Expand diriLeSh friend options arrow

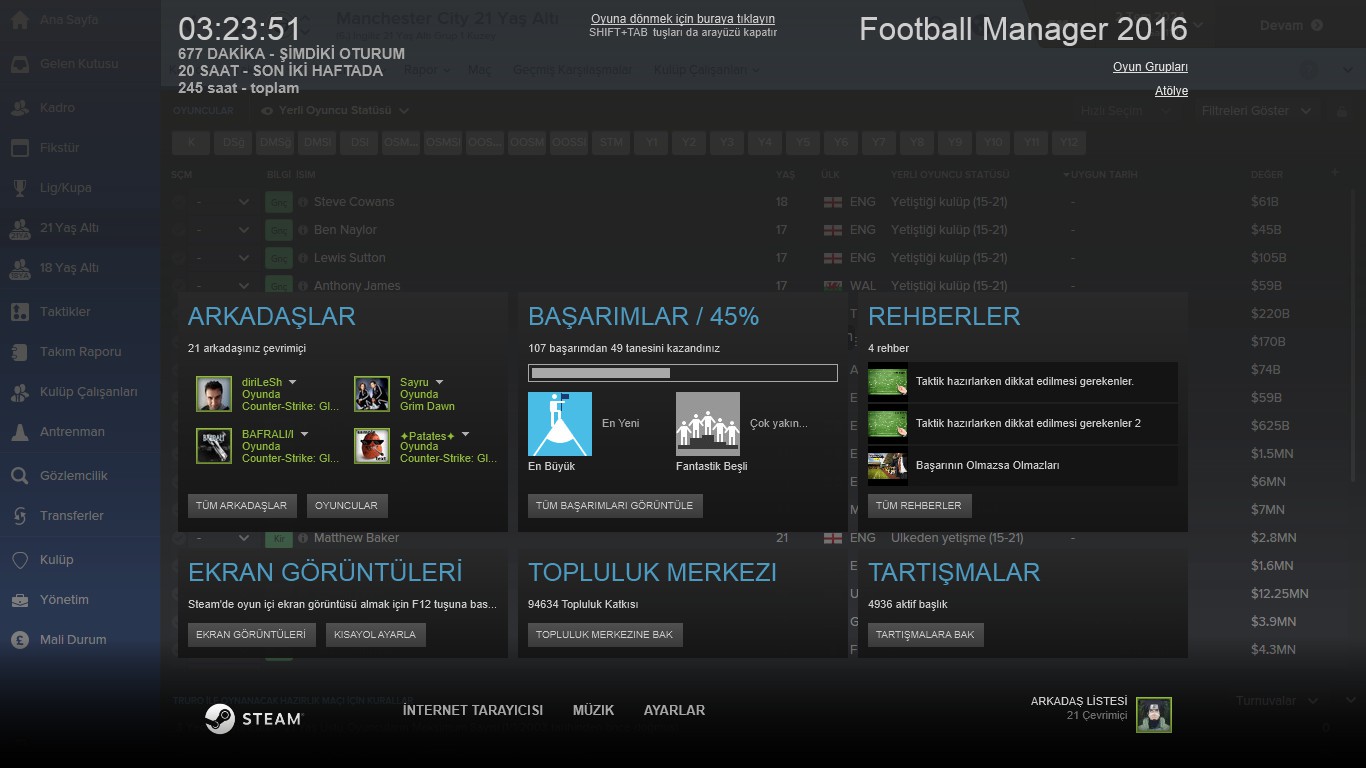point(293,383)
